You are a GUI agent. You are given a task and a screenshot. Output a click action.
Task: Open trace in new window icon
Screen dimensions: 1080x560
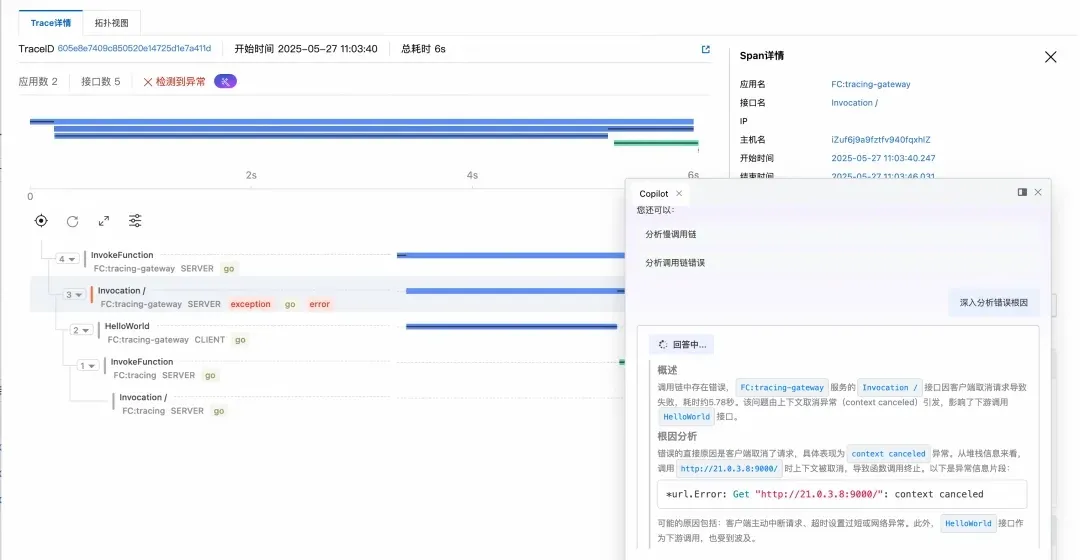[705, 49]
